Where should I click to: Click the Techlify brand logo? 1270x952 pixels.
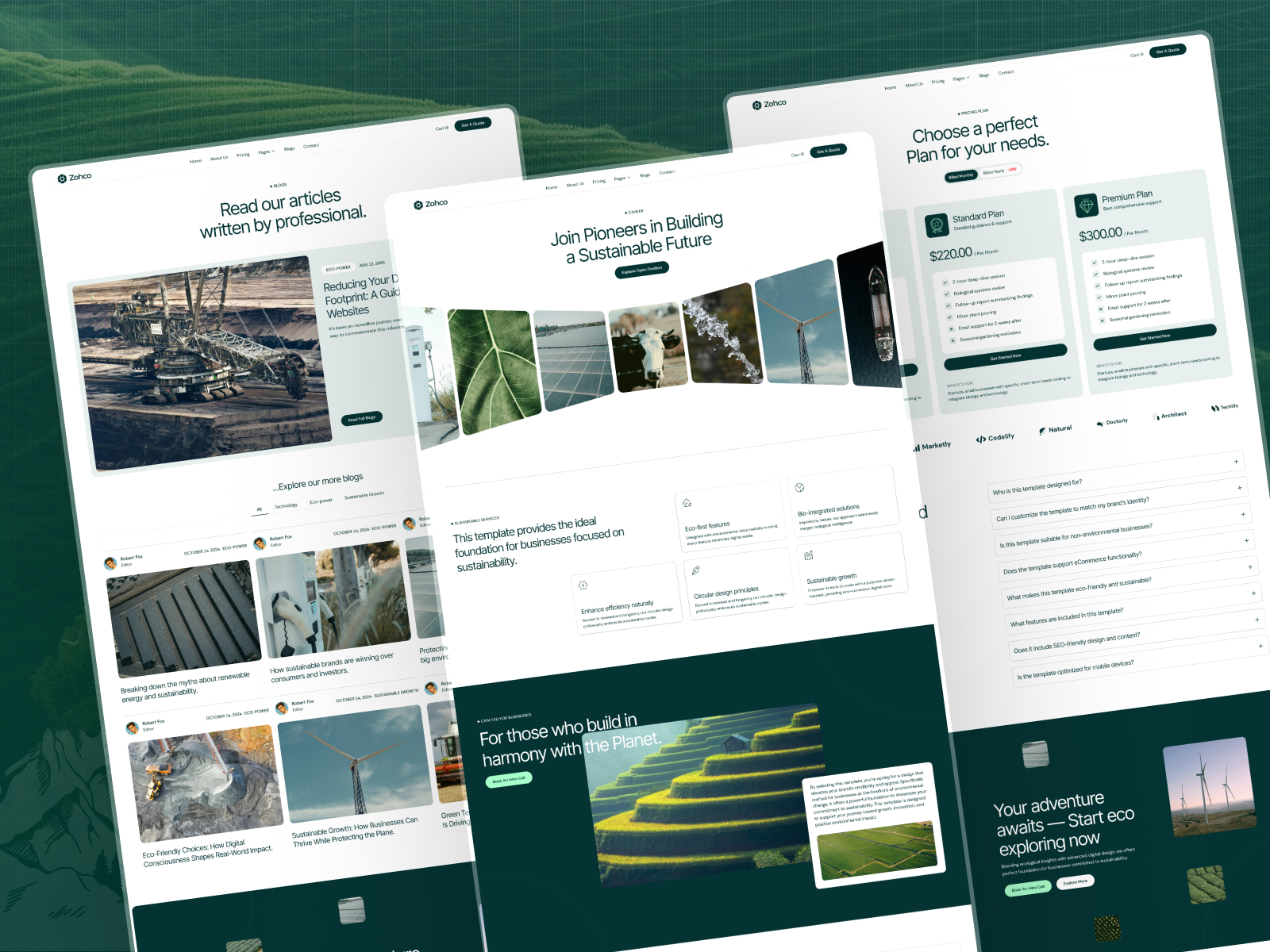1225,407
